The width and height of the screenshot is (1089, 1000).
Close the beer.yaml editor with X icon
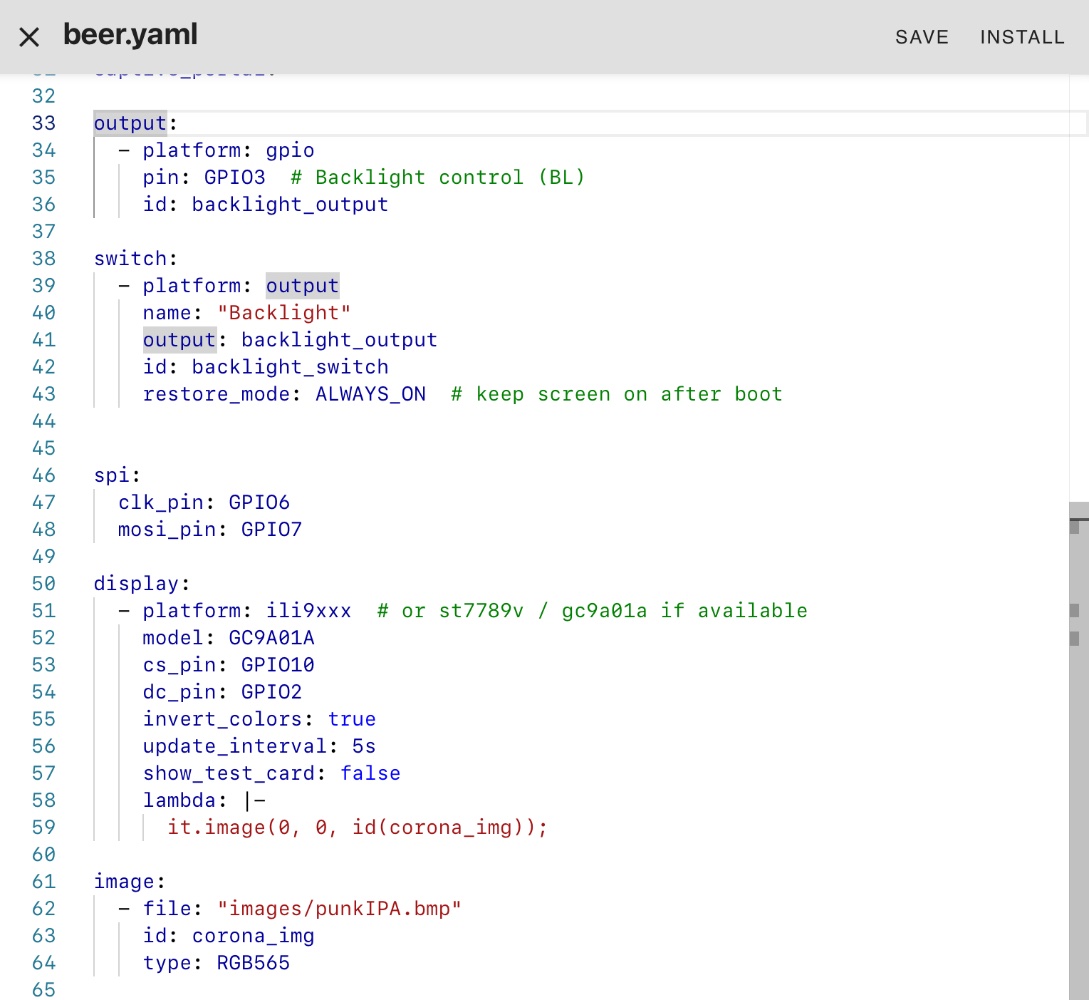tap(30, 37)
